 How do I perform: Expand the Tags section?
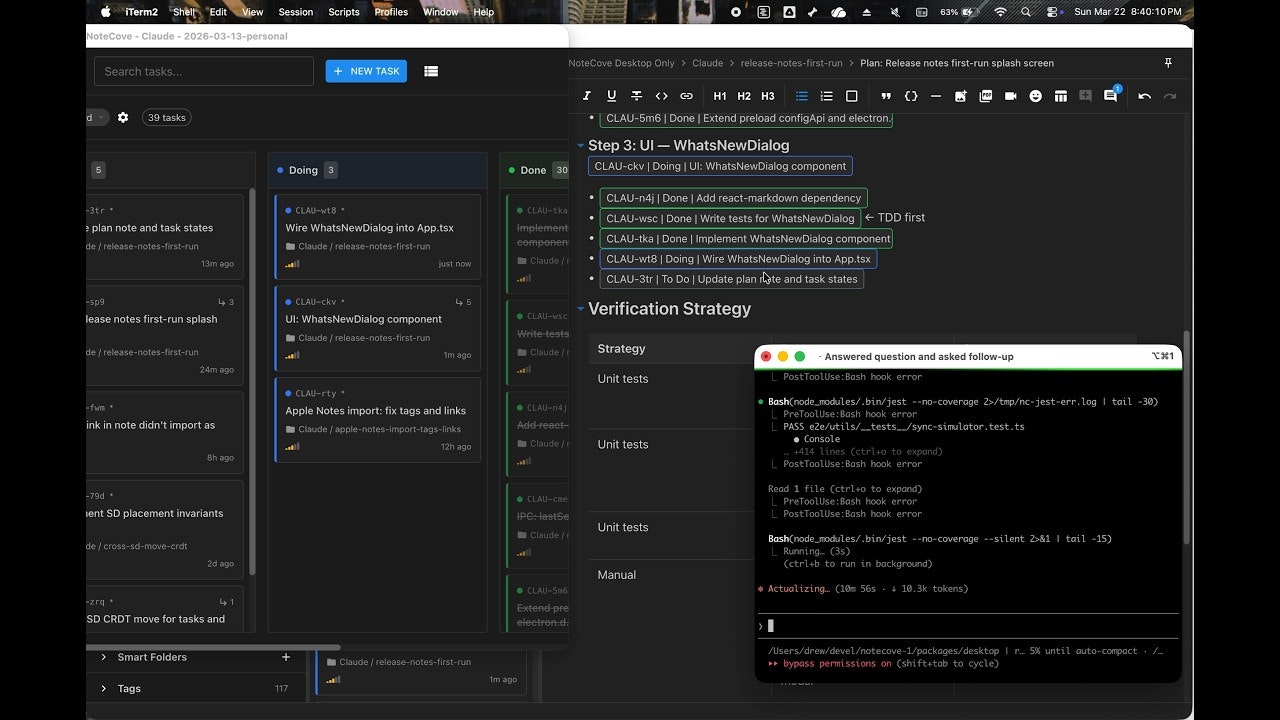tap(103, 688)
